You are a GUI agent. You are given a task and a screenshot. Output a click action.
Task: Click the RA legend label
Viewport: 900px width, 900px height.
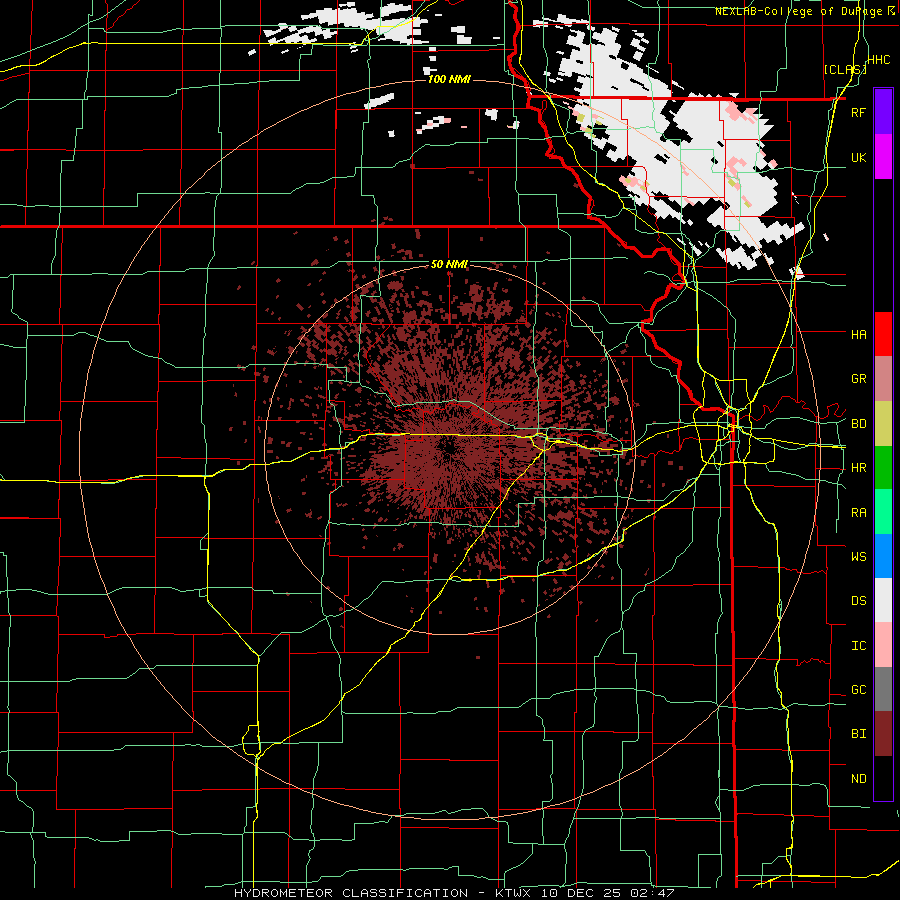click(858, 513)
